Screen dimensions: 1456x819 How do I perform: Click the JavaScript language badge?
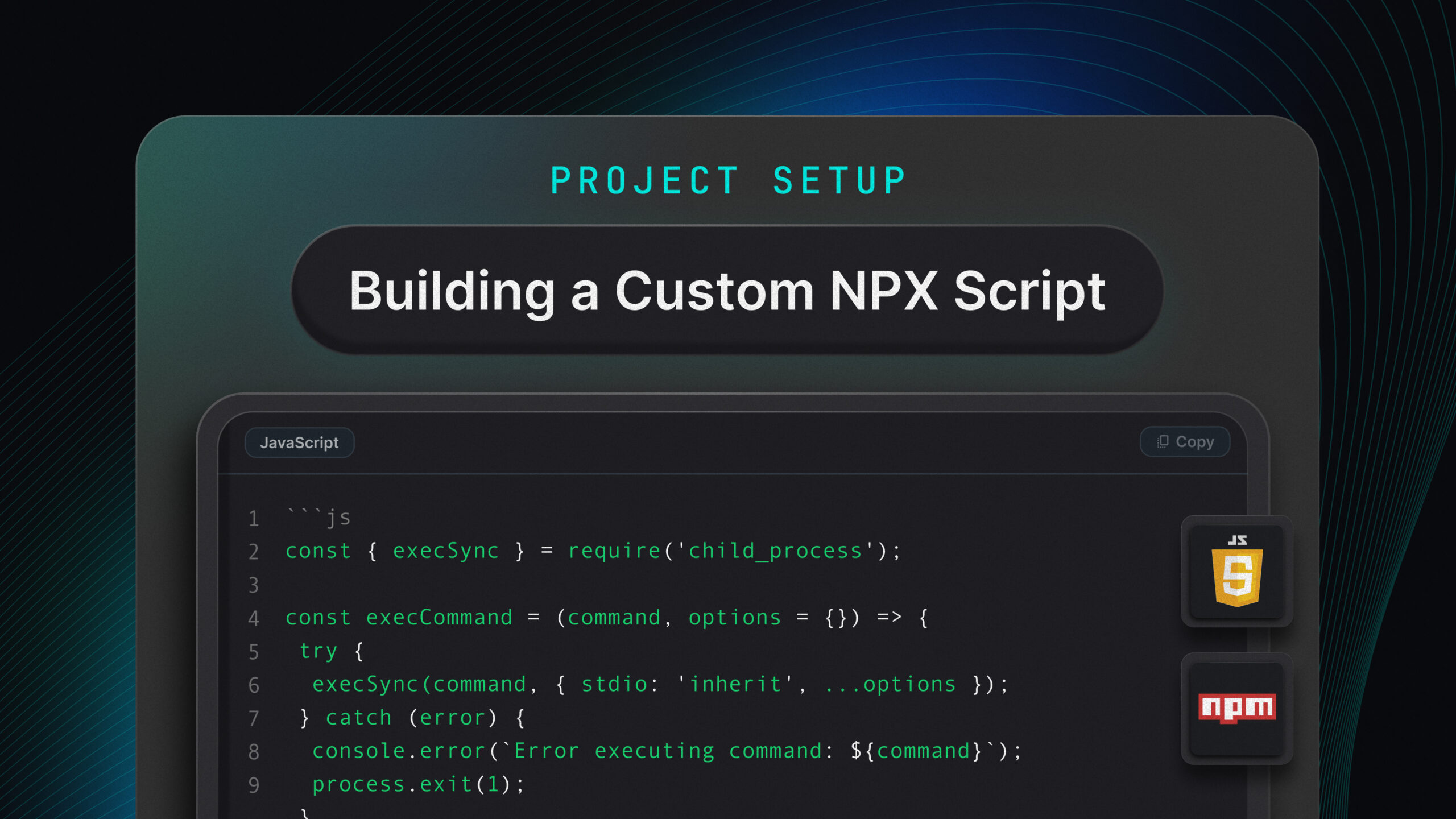(x=299, y=442)
